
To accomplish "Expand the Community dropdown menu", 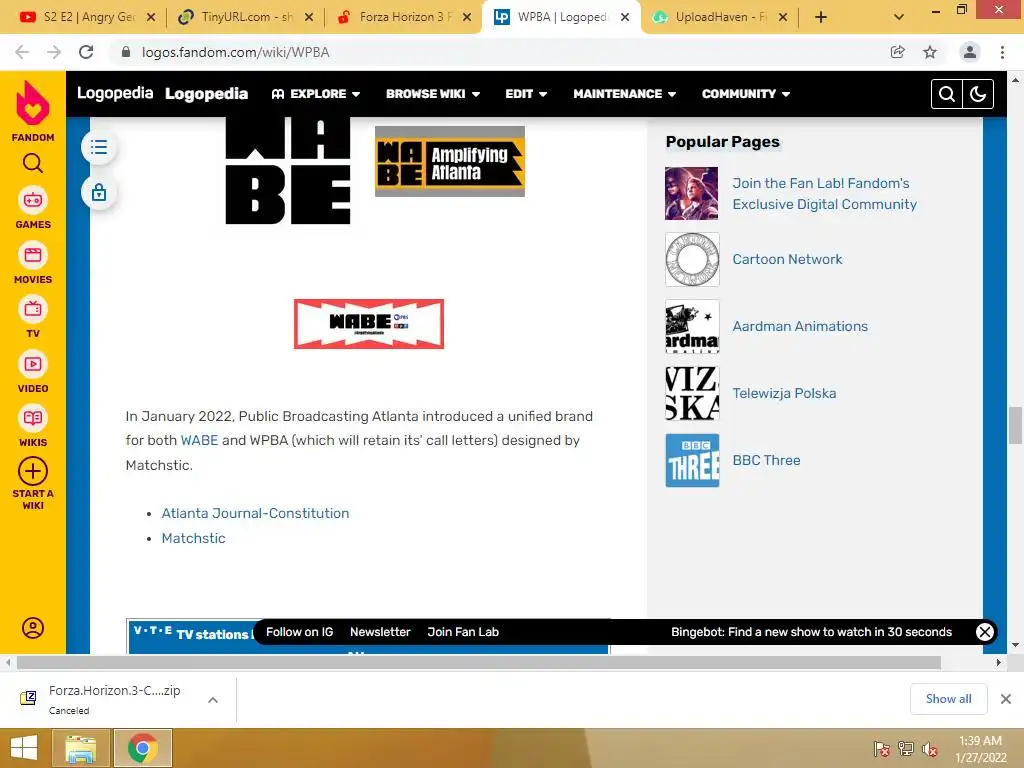I will pos(746,94).
